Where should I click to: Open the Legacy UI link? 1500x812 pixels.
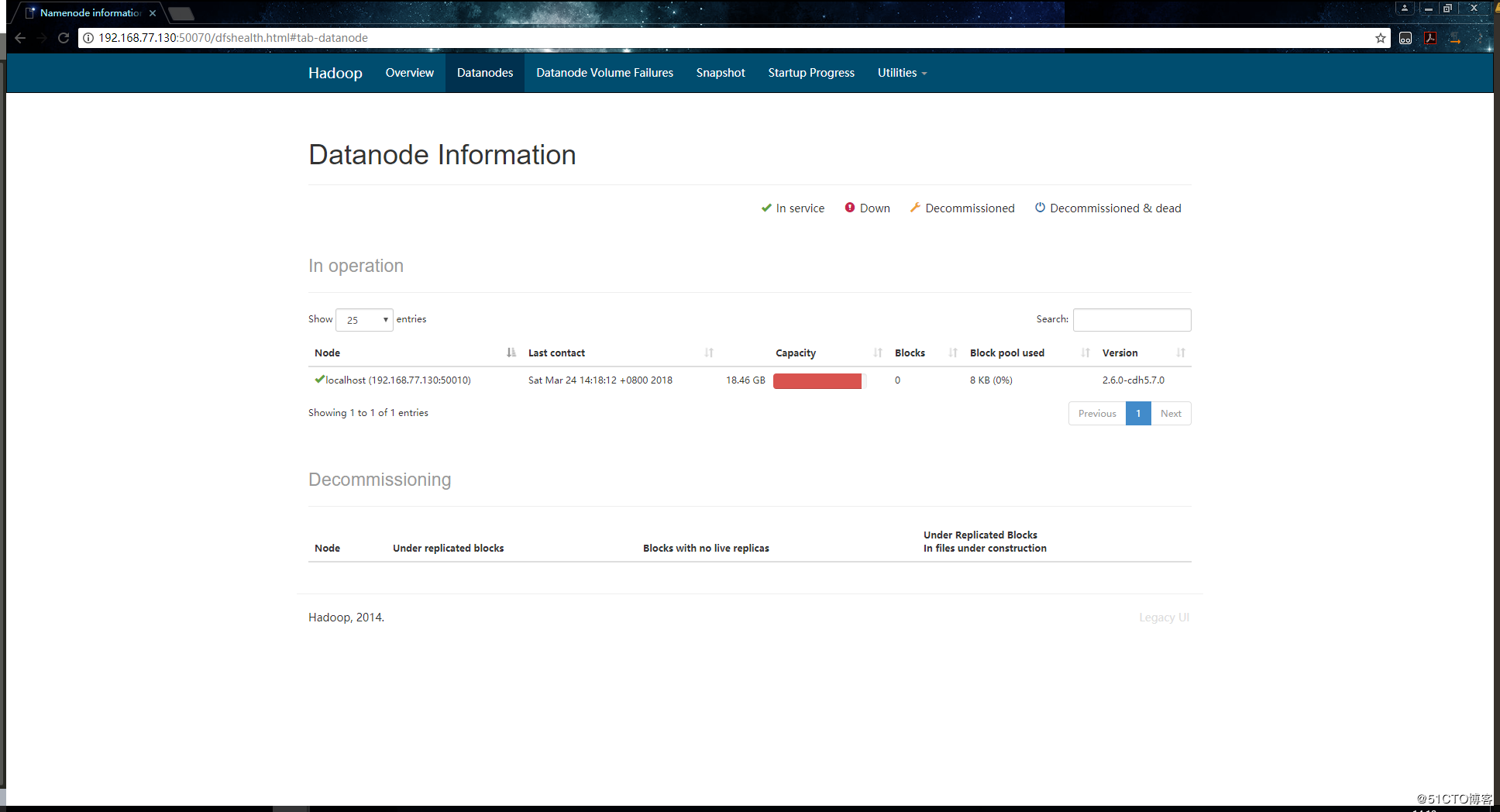click(1164, 618)
